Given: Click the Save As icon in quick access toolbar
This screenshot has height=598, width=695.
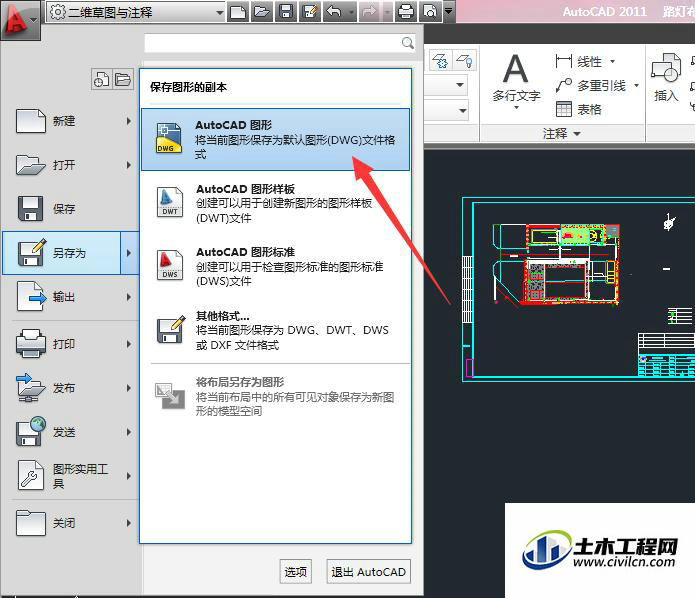Looking at the screenshot, I should coord(310,12).
